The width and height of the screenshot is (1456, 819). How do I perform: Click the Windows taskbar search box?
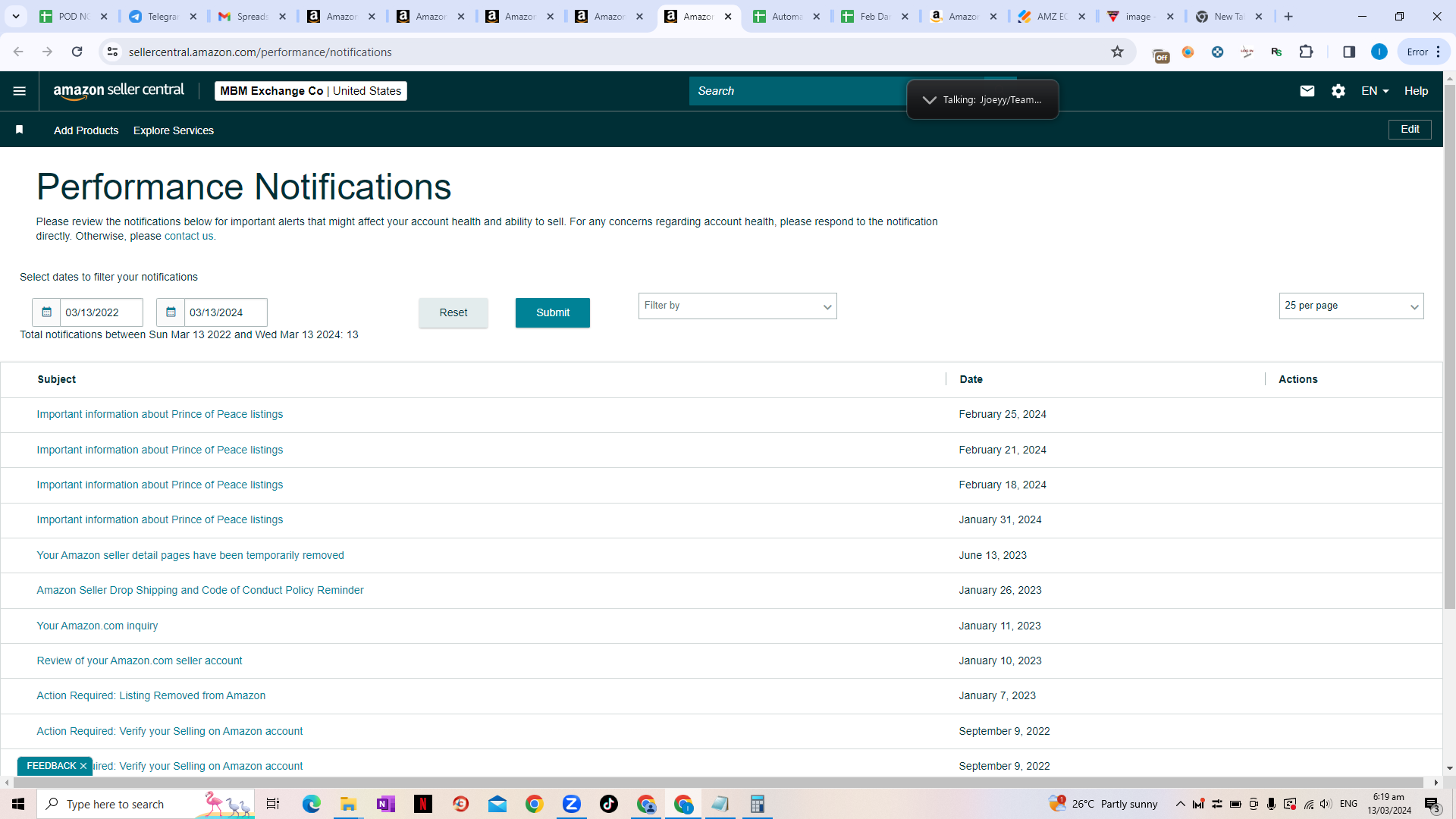coord(146,804)
